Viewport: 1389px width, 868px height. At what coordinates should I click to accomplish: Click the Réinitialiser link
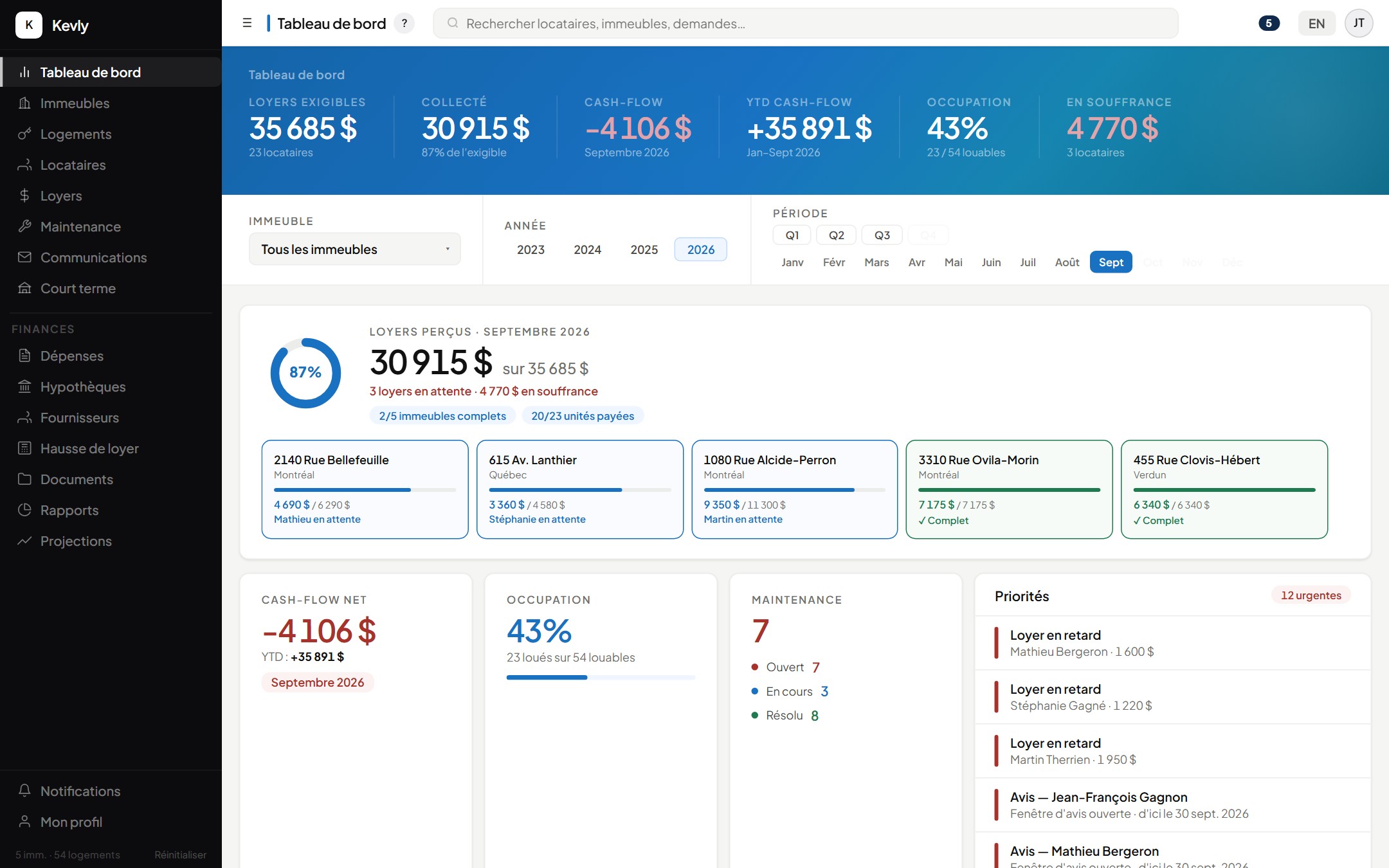(x=180, y=854)
